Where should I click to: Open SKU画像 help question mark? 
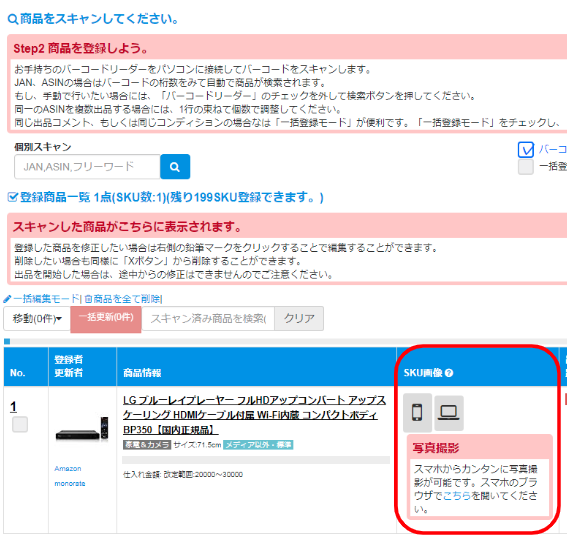pos(449,373)
